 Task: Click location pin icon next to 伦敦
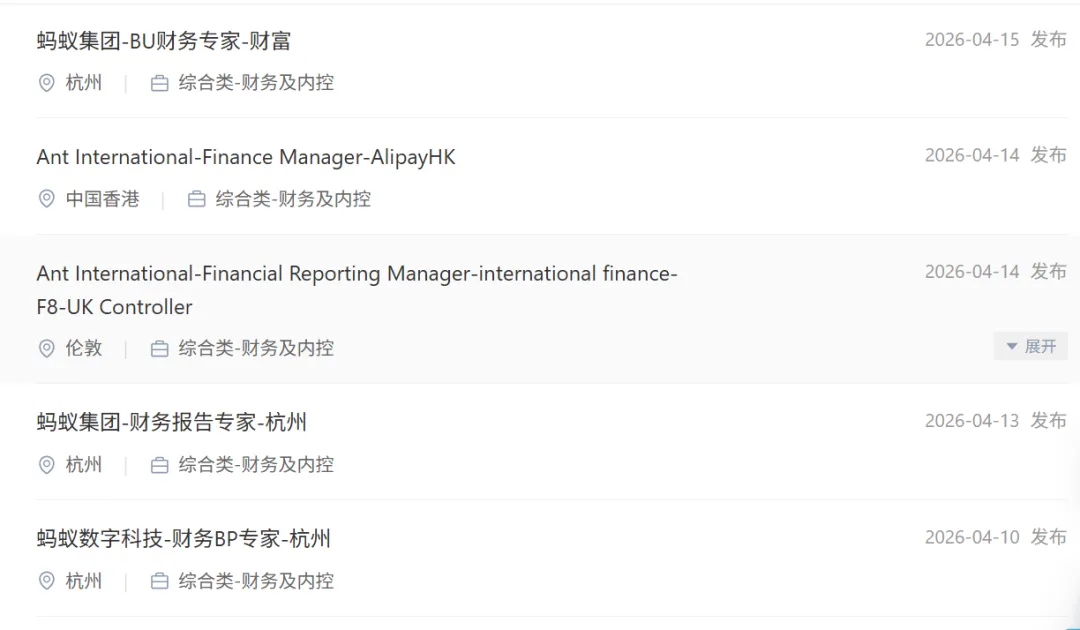tap(46, 348)
